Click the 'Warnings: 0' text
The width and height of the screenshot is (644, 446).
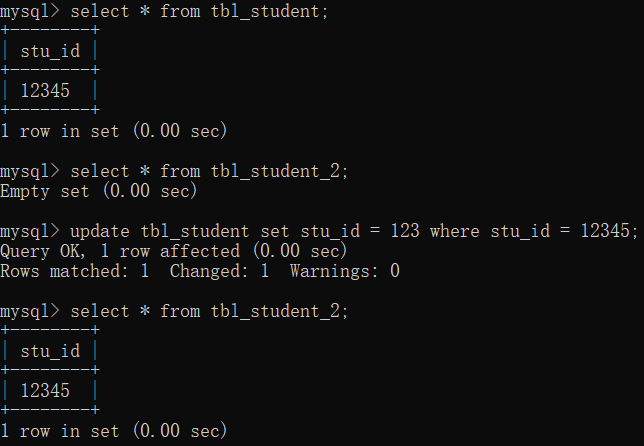pos(345,271)
